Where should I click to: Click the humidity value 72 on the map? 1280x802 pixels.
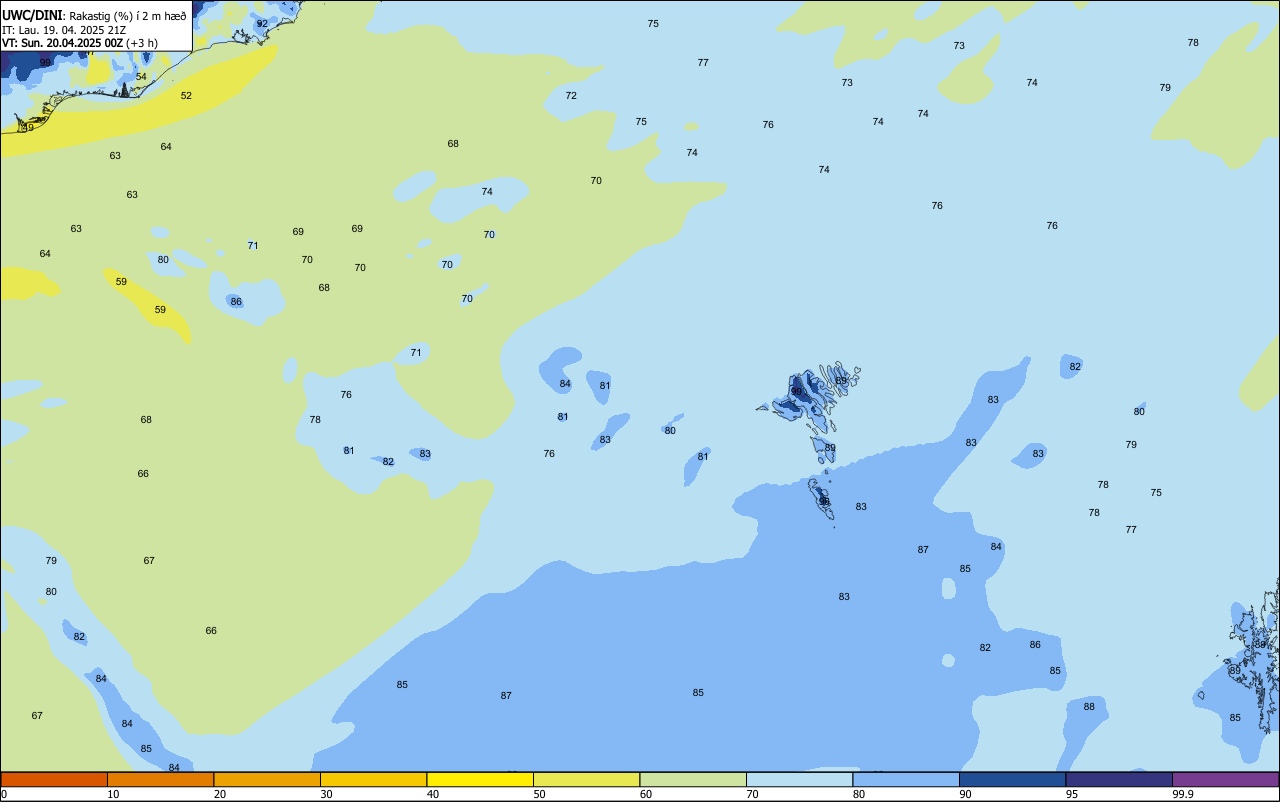[x=571, y=96]
